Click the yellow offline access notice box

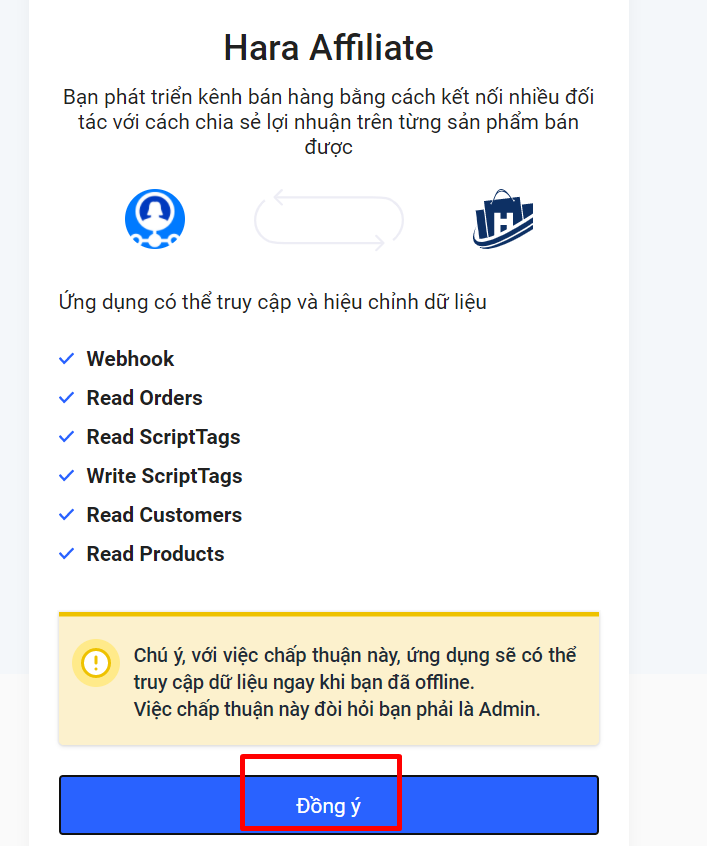[329, 679]
